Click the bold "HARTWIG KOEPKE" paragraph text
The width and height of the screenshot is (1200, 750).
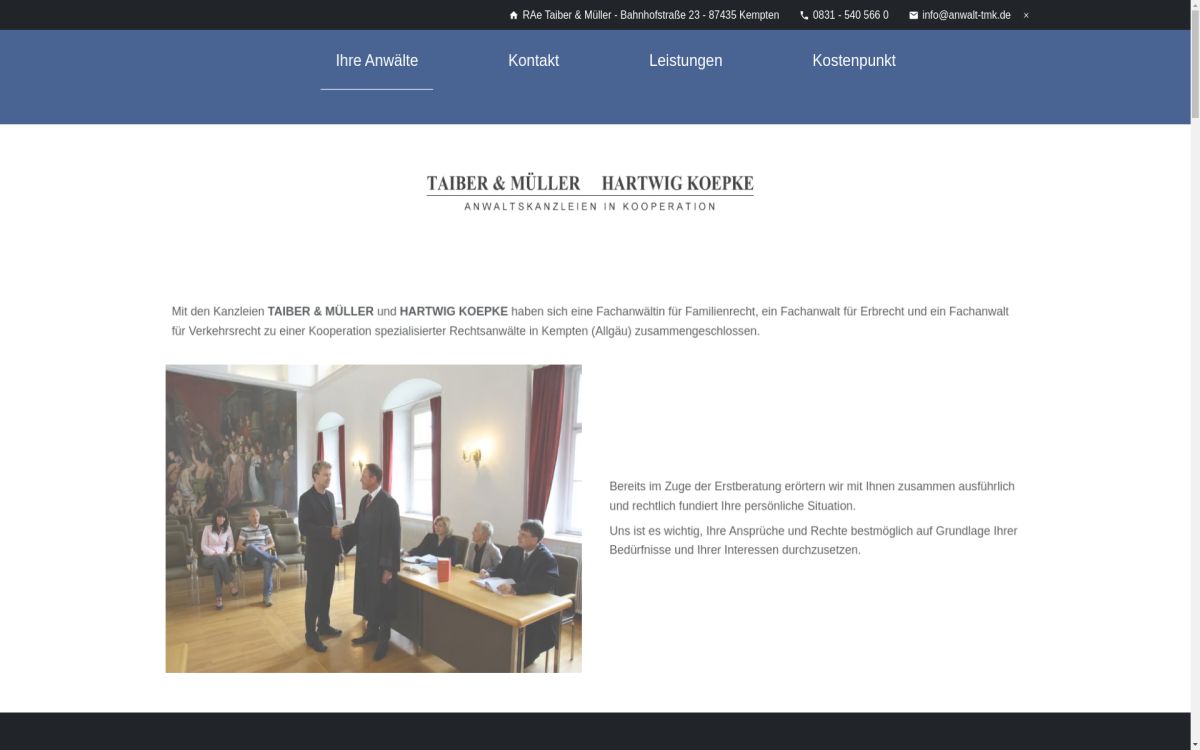pos(454,311)
